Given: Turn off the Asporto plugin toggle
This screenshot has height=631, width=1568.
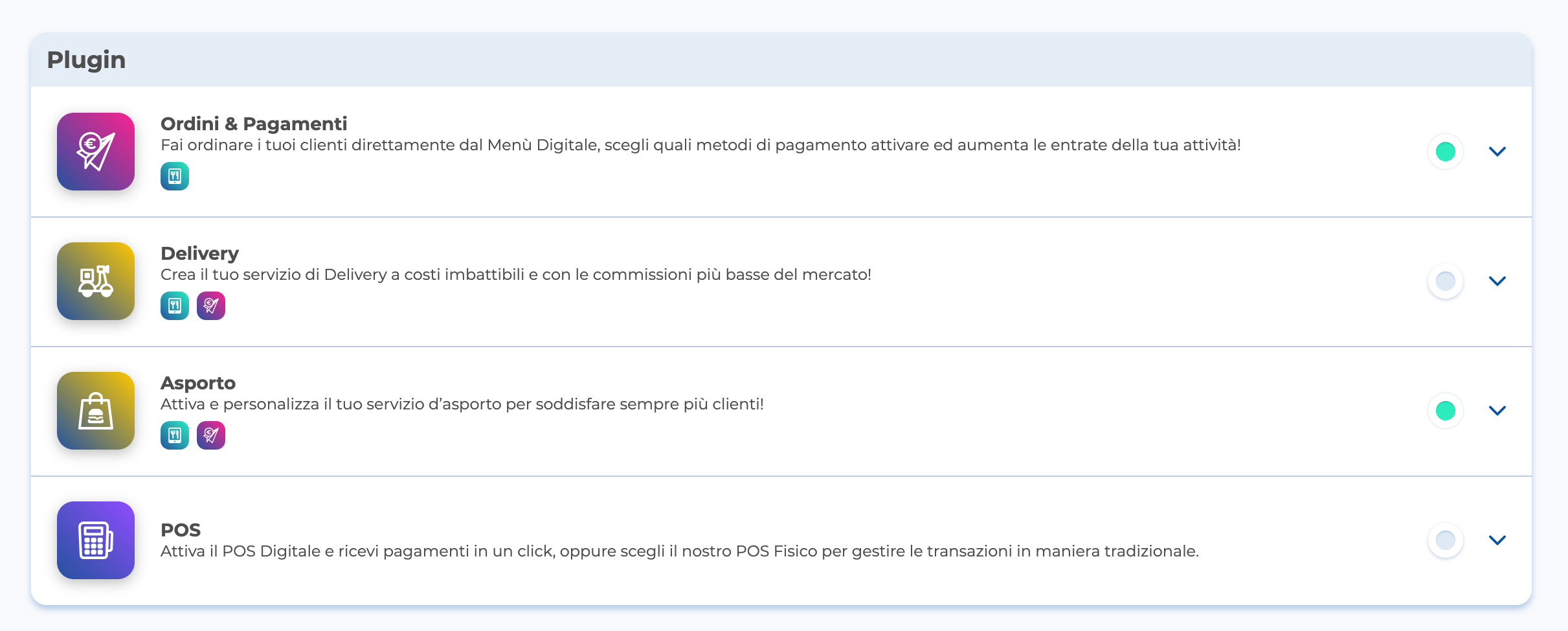Looking at the screenshot, I should pyautogui.click(x=1446, y=411).
